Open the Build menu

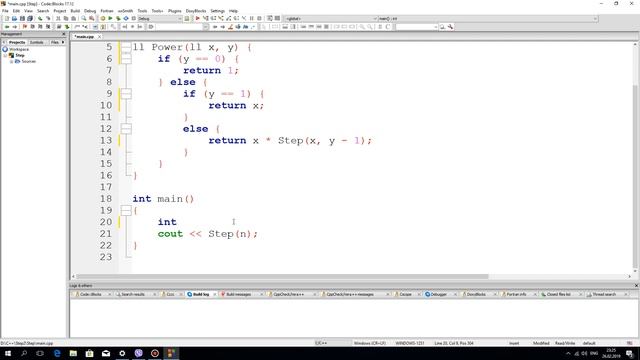pyautogui.click(x=75, y=11)
